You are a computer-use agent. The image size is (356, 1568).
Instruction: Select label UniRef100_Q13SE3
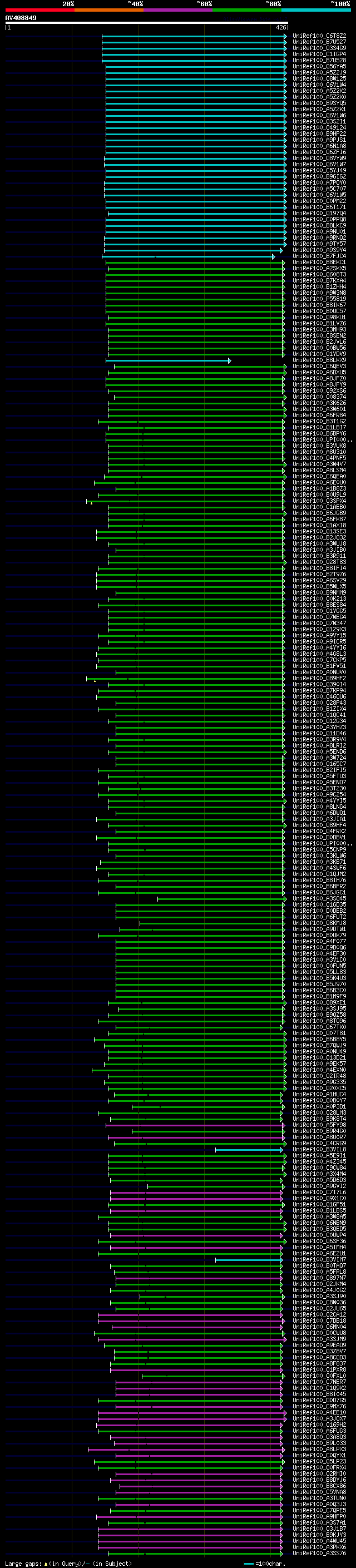coord(319,531)
